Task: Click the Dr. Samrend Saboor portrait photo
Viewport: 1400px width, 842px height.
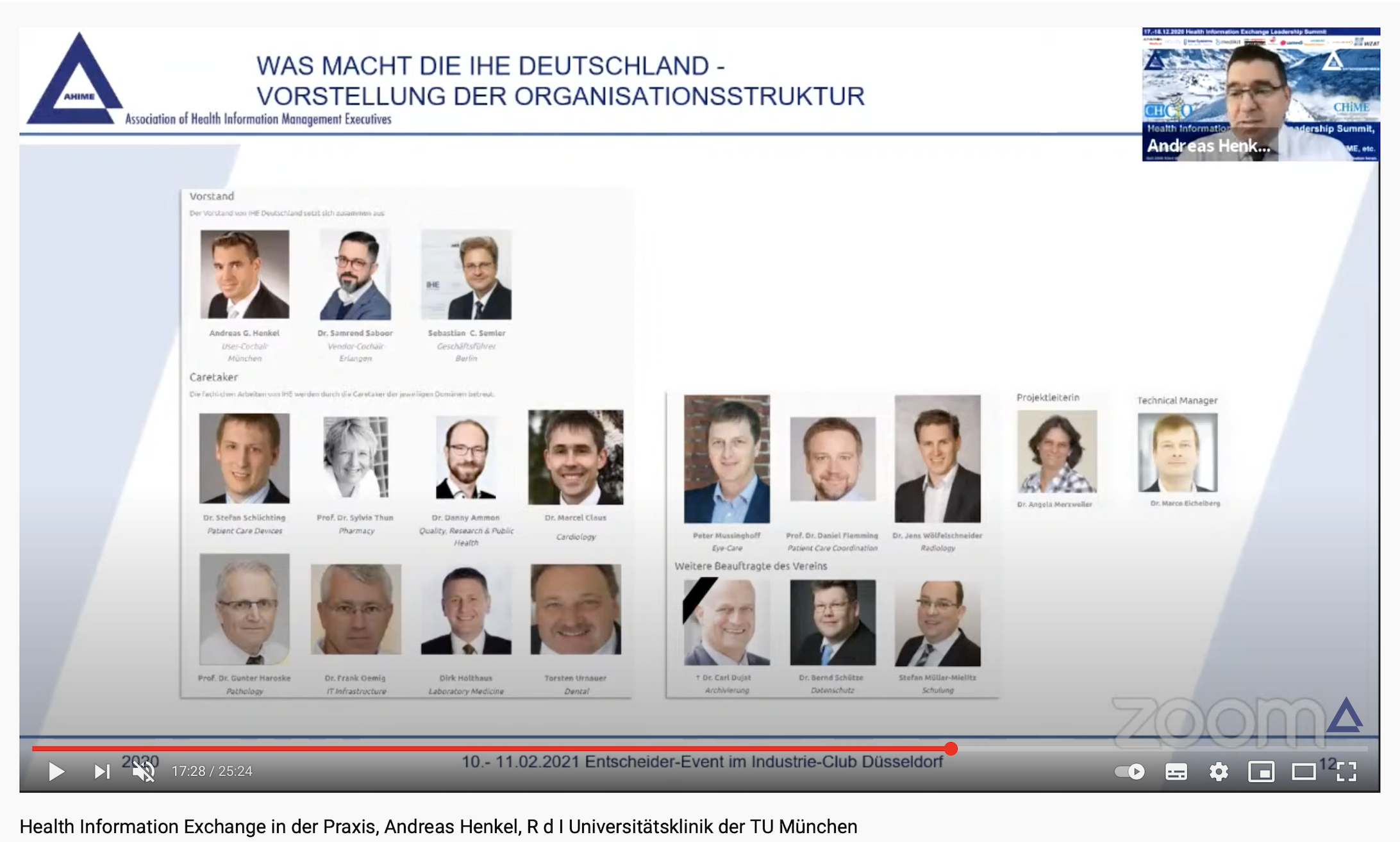Action: tap(355, 274)
